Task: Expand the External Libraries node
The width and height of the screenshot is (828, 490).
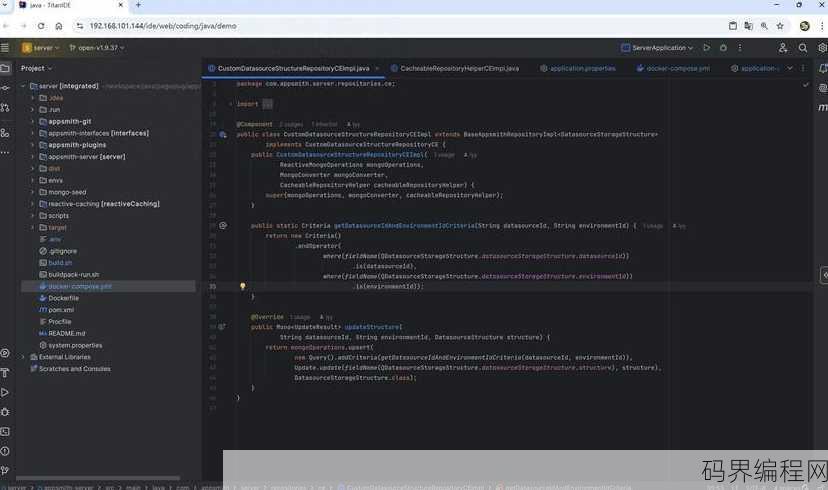Action: coord(24,357)
